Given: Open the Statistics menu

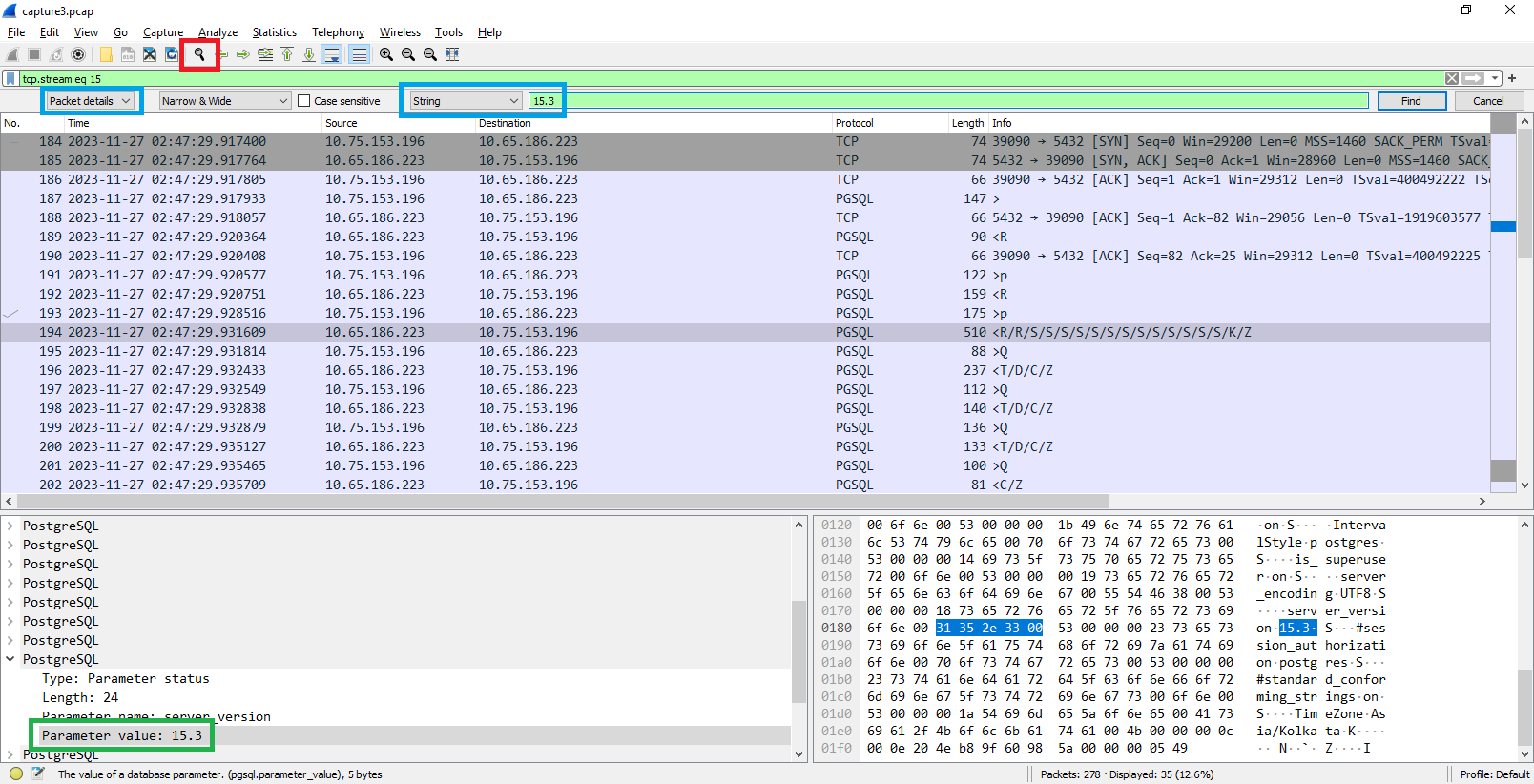Looking at the screenshot, I should coord(275,32).
